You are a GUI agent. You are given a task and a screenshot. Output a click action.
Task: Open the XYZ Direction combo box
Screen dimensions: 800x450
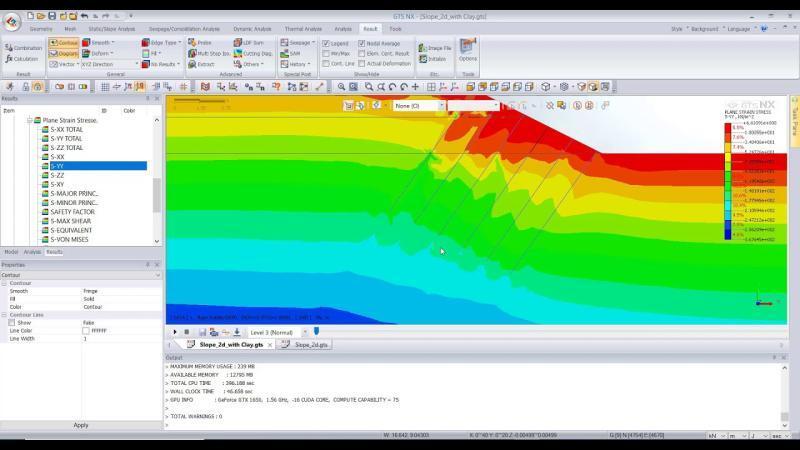point(109,64)
